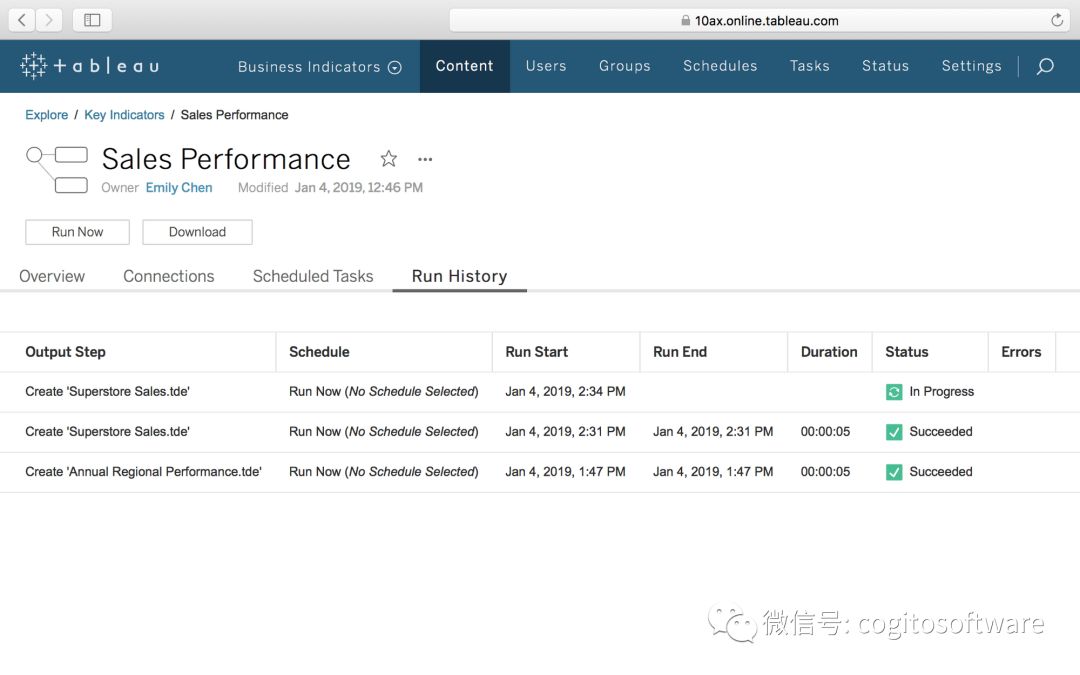Reload the page with the refresh icon
This screenshot has width=1080, height=675.
click(x=1057, y=20)
